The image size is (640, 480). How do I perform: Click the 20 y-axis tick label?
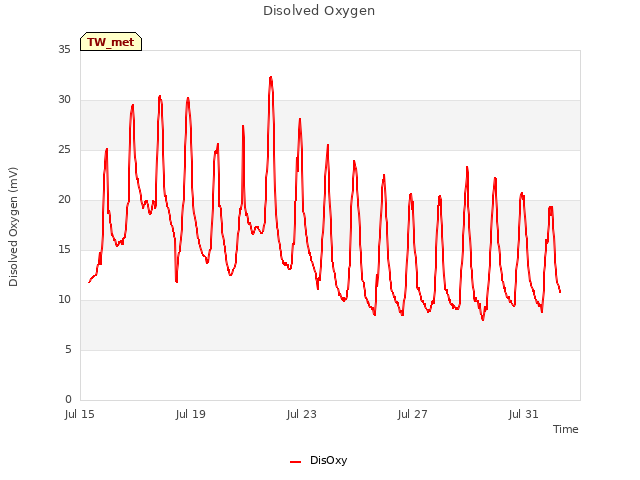[64, 200]
